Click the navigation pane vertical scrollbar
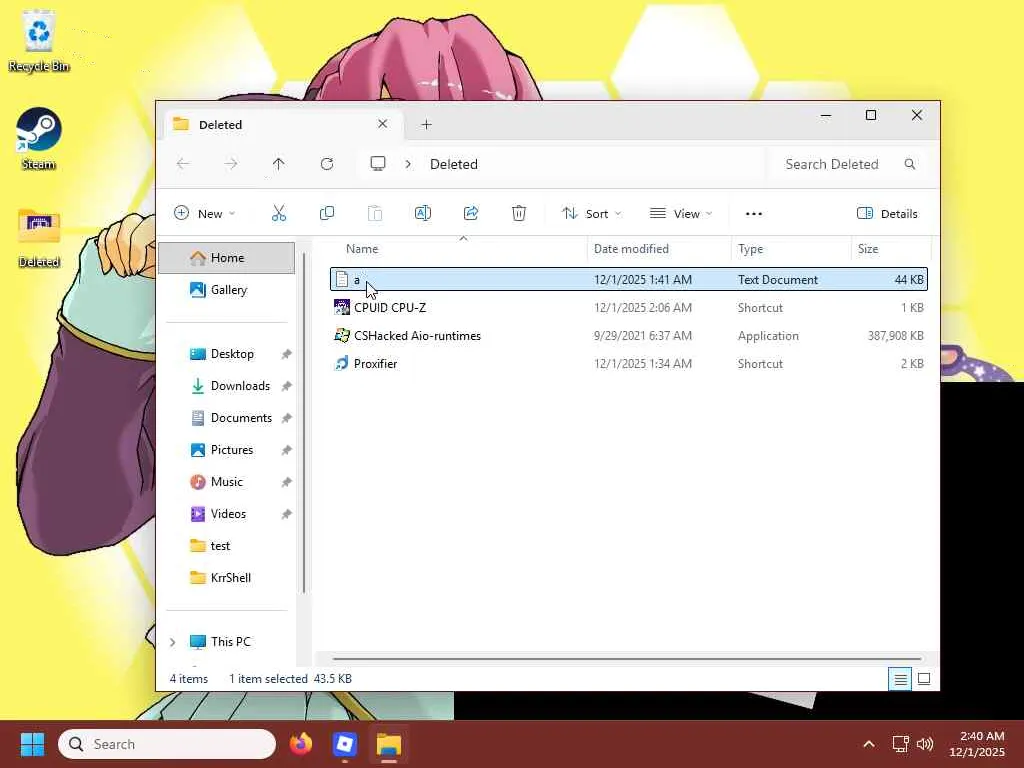 click(304, 423)
